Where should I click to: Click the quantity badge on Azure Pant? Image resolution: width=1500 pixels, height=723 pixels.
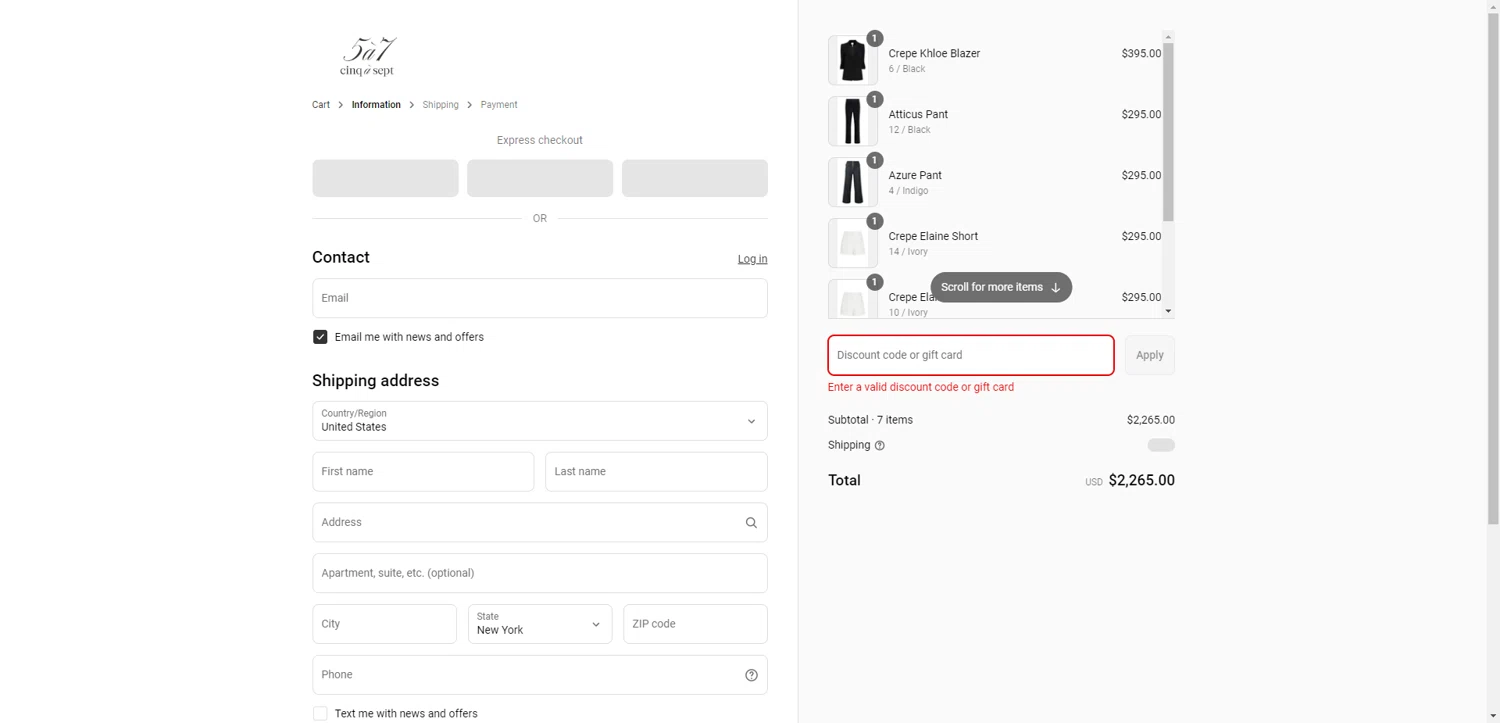pyautogui.click(x=874, y=160)
